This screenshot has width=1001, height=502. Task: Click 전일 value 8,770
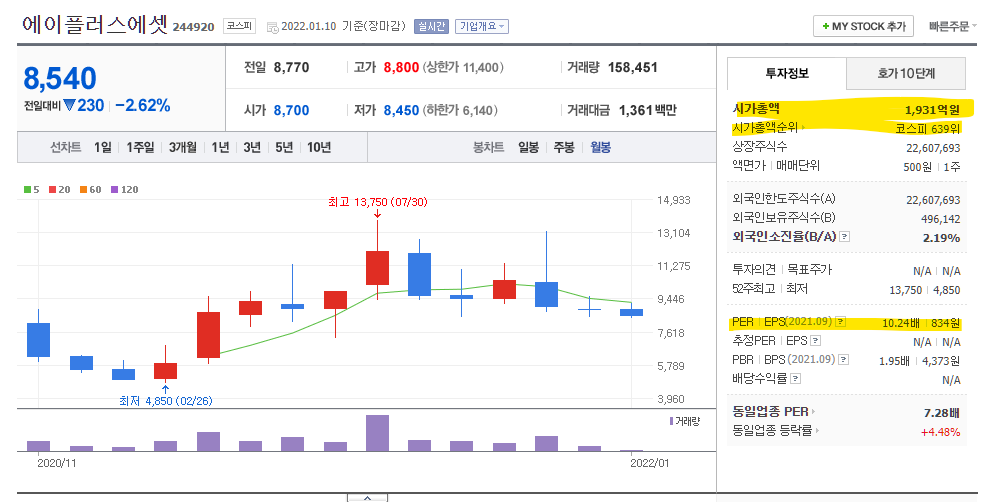[x=291, y=67]
